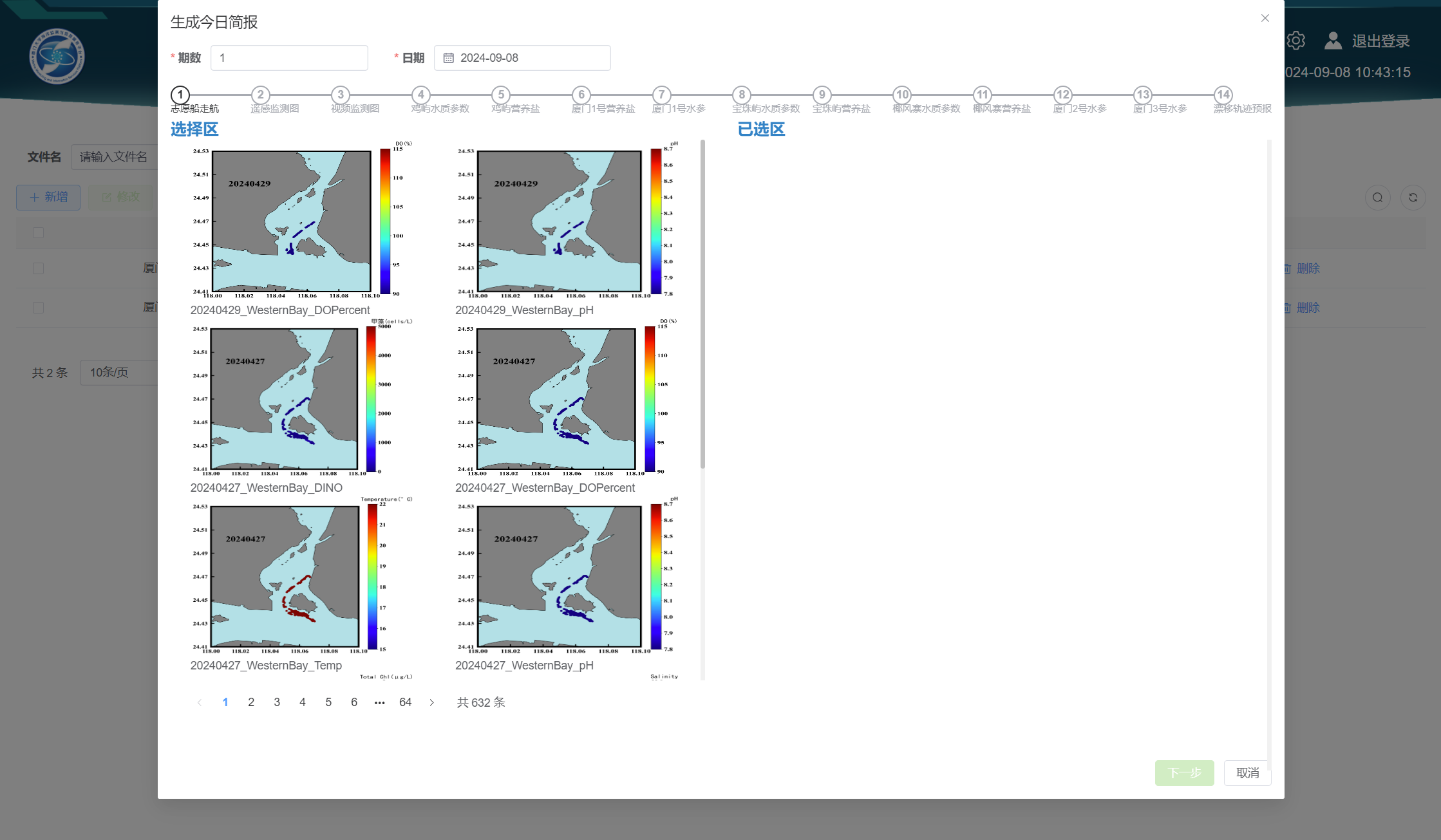Go to step 14 漂移轨迹预报

click(x=1223, y=95)
